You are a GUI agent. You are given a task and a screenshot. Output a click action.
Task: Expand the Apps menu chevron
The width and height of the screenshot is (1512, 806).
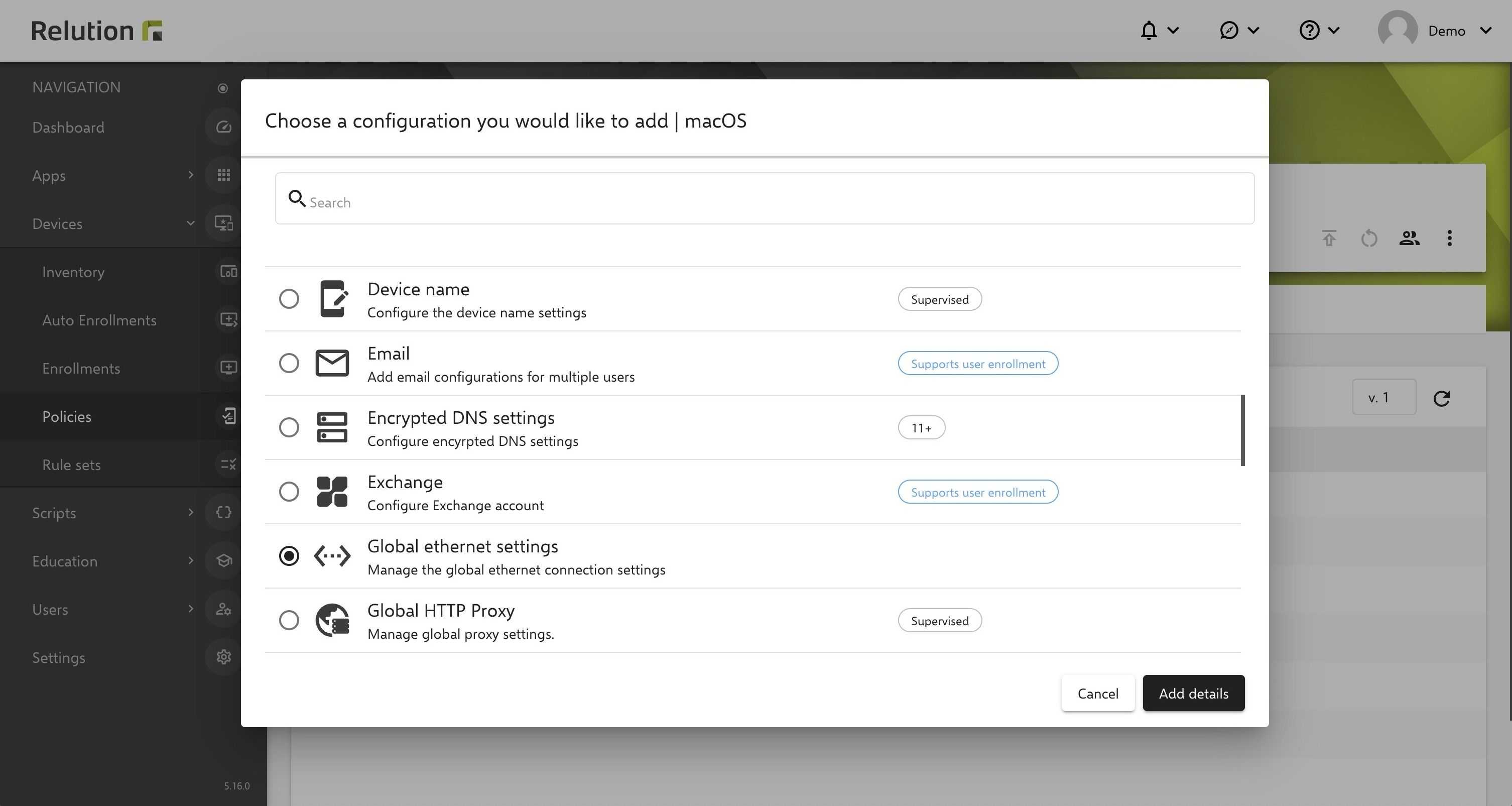point(190,175)
